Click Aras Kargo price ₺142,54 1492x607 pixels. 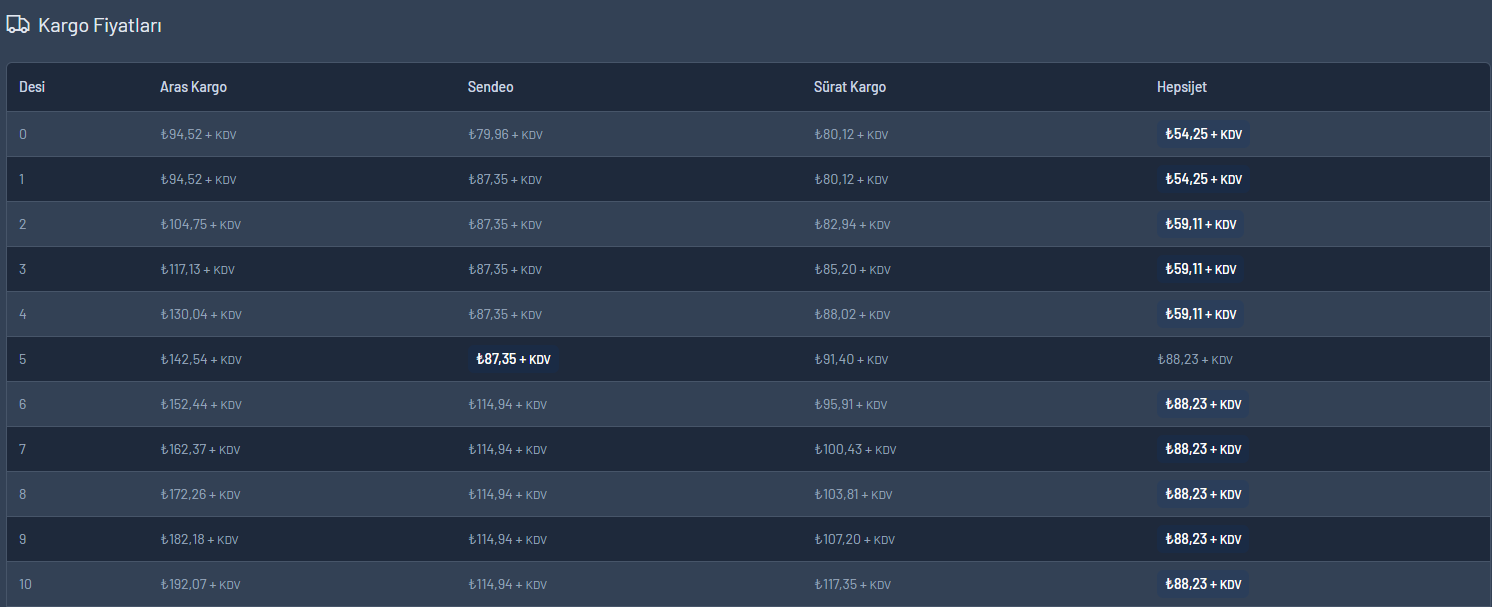pos(201,359)
